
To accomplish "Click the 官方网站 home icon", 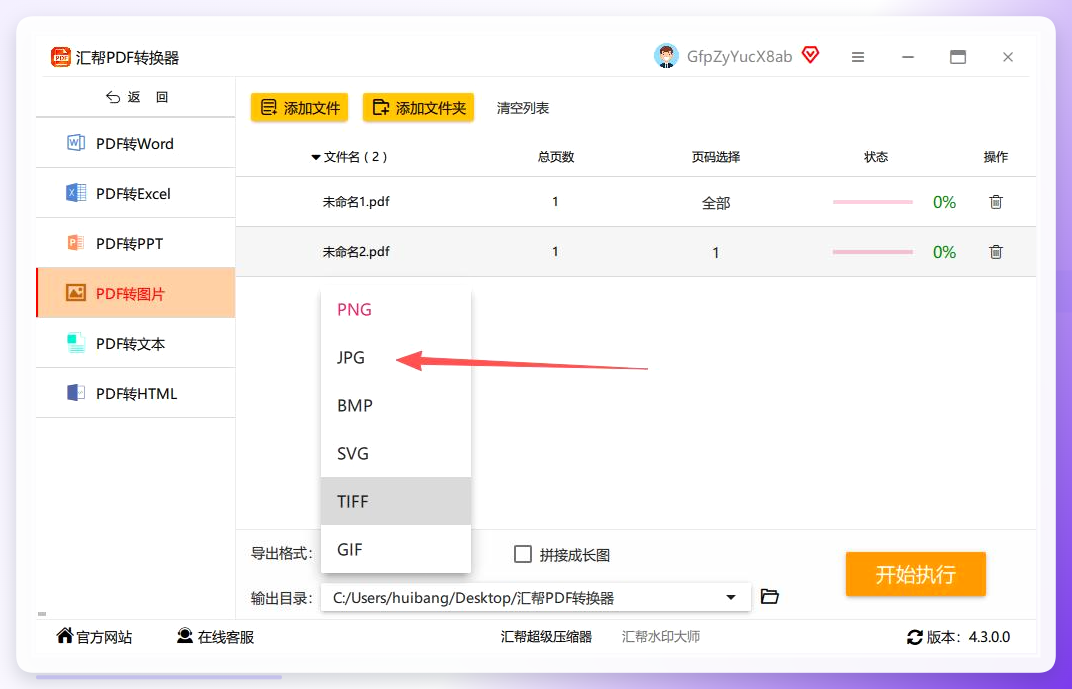I will pyautogui.click(x=65, y=636).
